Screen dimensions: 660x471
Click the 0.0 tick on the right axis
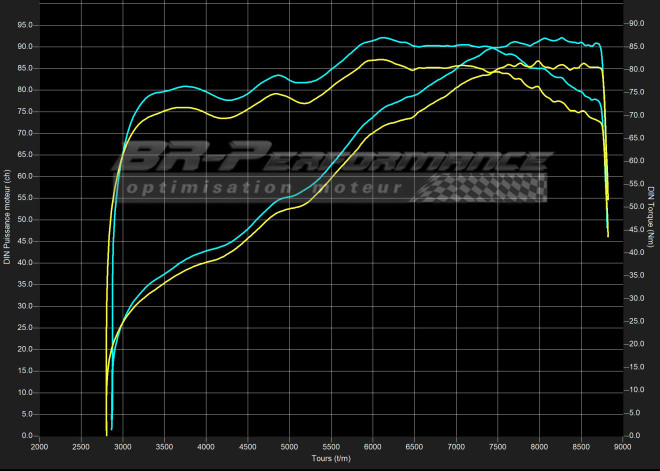pyautogui.click(x=634, y=436)
